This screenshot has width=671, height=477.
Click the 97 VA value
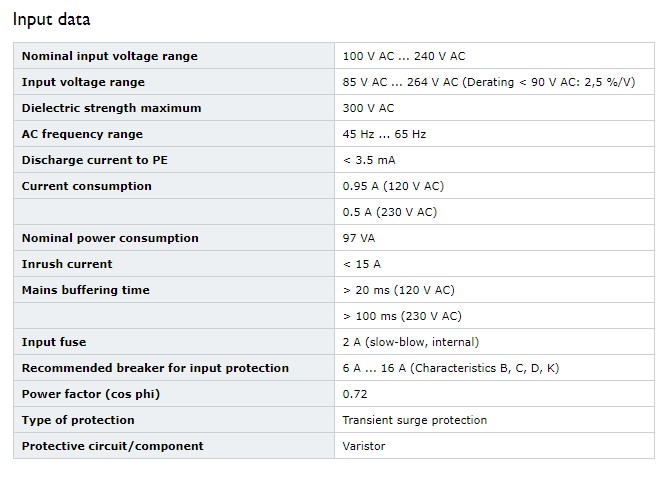point(359,238)
